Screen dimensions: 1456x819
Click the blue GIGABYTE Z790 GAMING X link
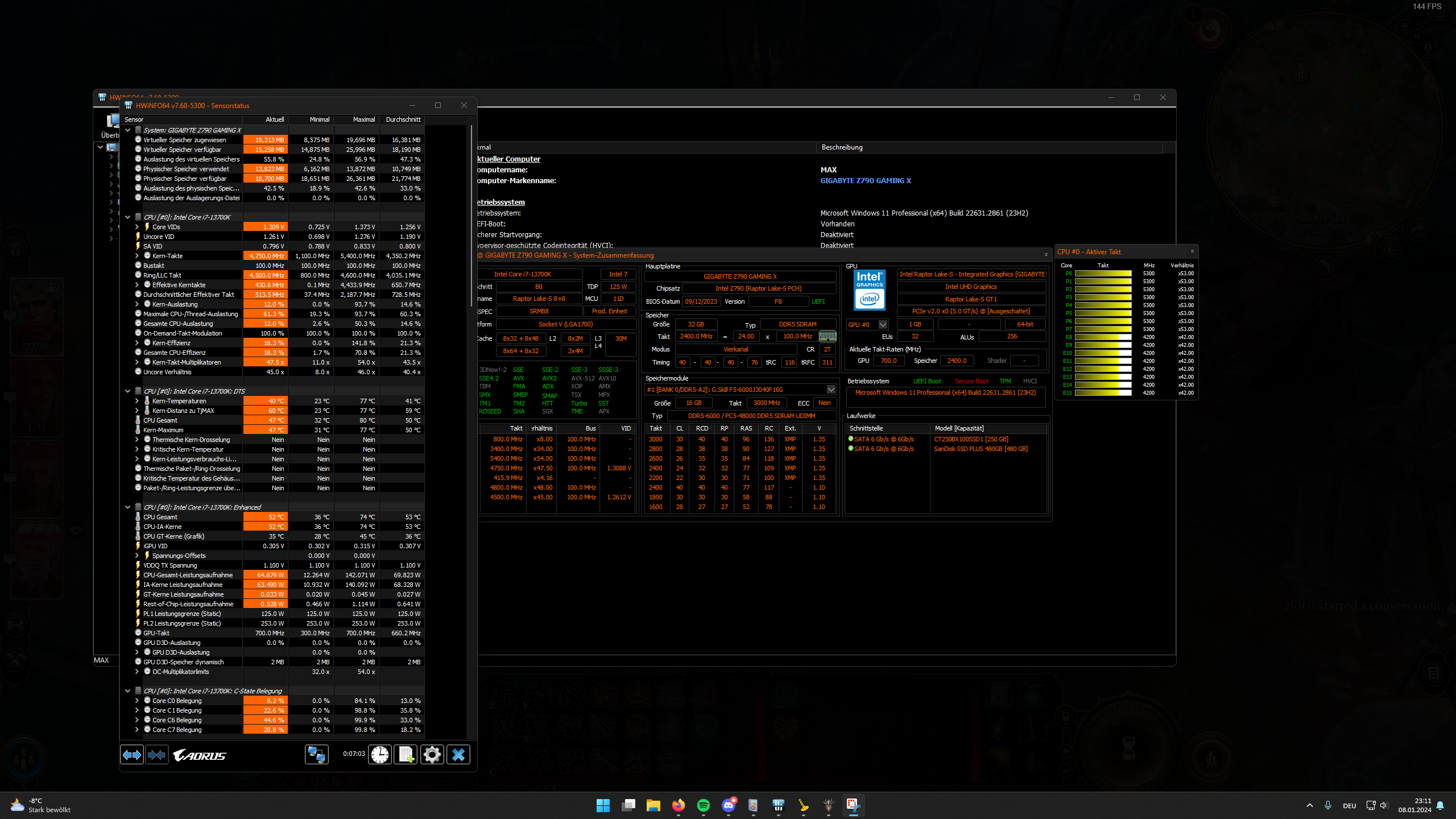[x=865, y=181]
